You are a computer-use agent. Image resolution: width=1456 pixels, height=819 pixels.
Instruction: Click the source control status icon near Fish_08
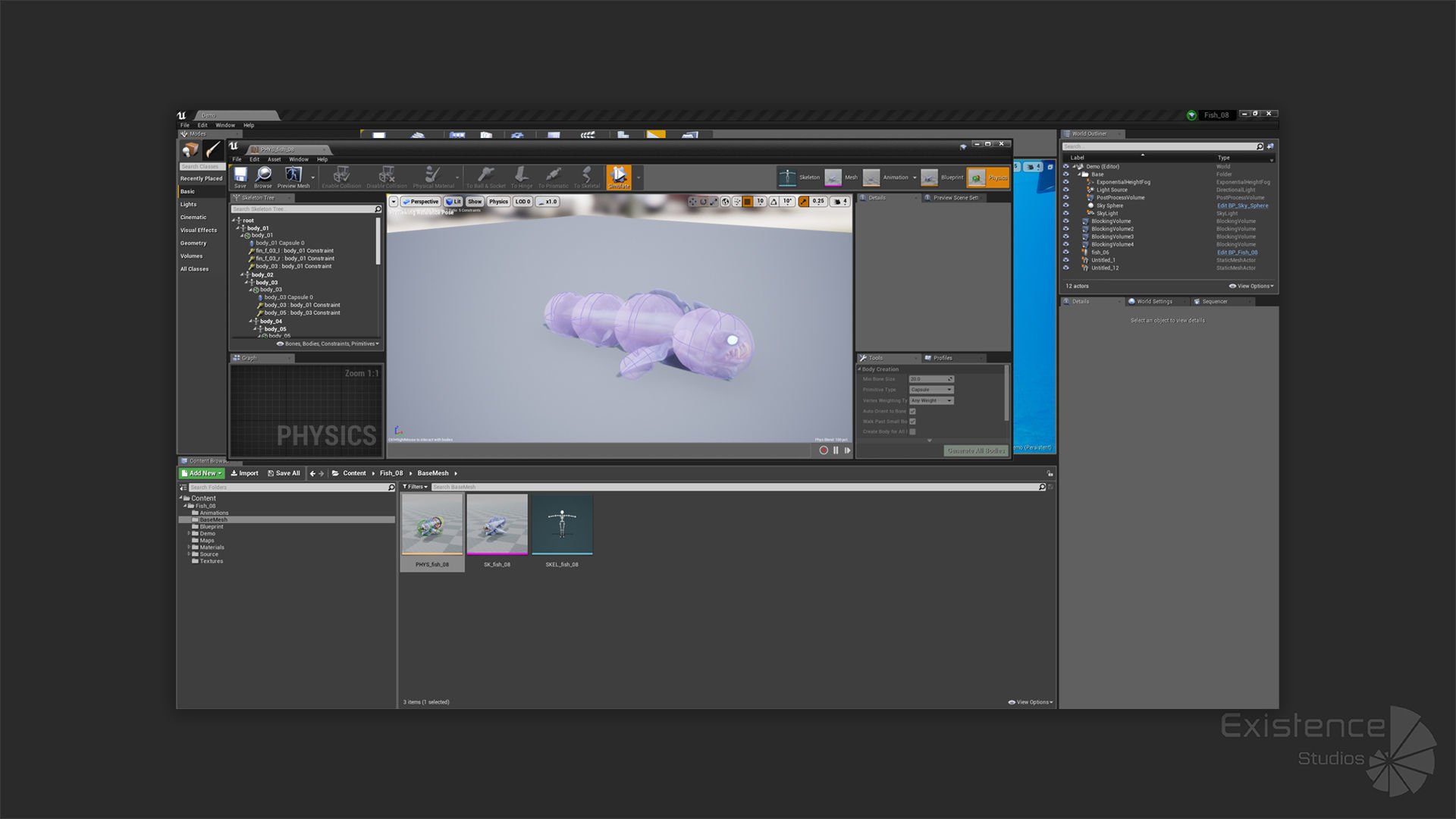tap(1191, 115)
